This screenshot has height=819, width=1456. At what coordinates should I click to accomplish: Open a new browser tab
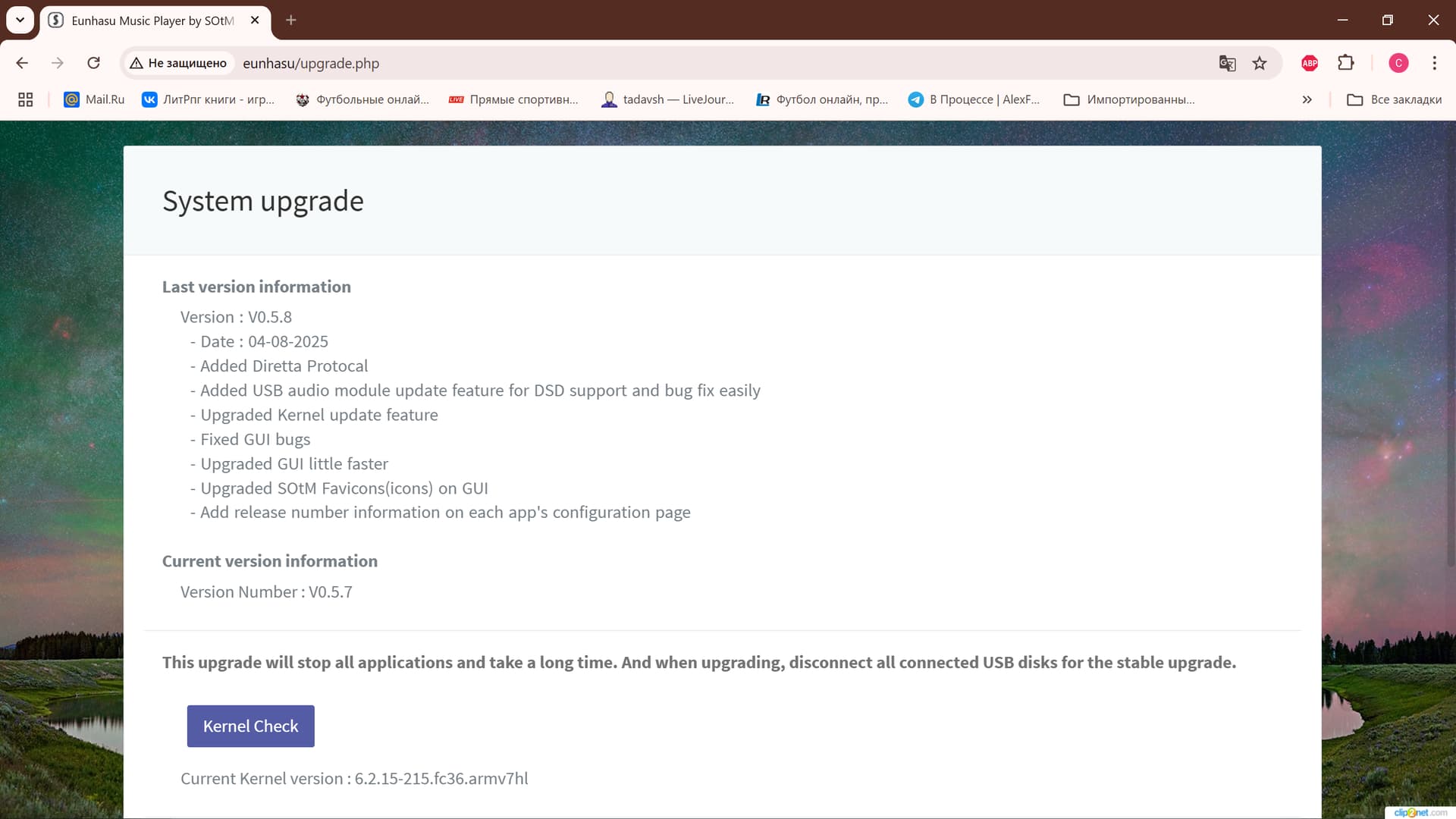(x=291, y=20)
